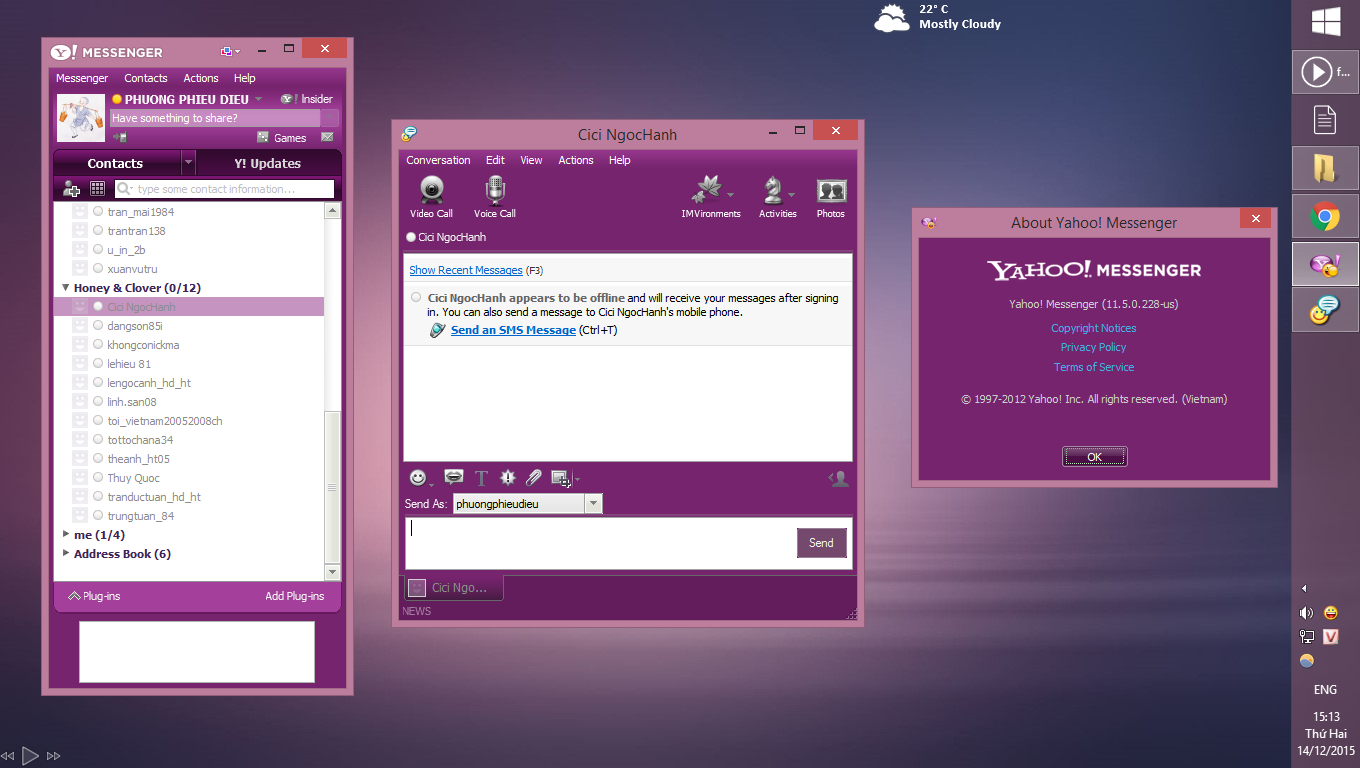Click the skin color chooser icon in the title bar
The height and width of the screenshot is (768, 1360).
[x=229, y=50]
